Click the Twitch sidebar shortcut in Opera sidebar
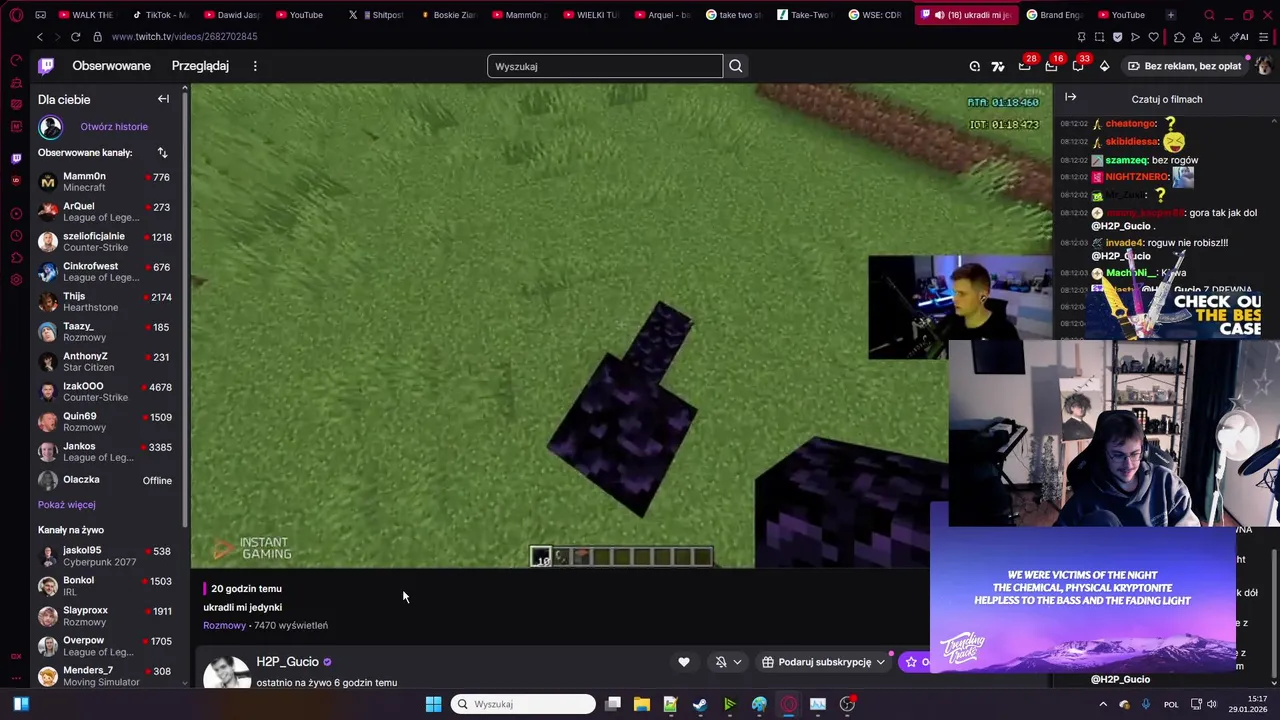Viewport: 1280px width, 720px height. point(16,158)
